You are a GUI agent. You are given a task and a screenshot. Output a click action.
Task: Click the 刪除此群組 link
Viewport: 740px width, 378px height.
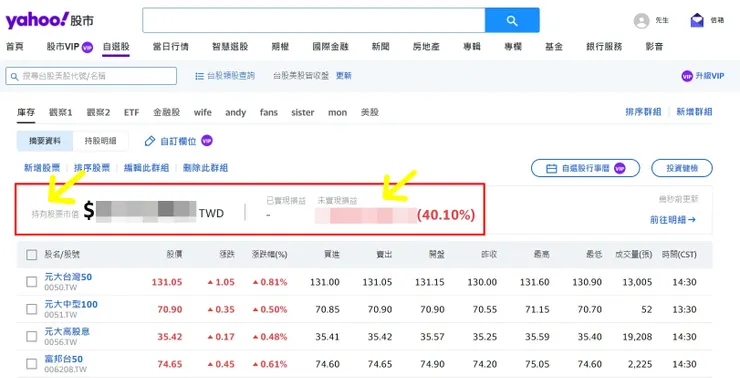pos(205,168)
